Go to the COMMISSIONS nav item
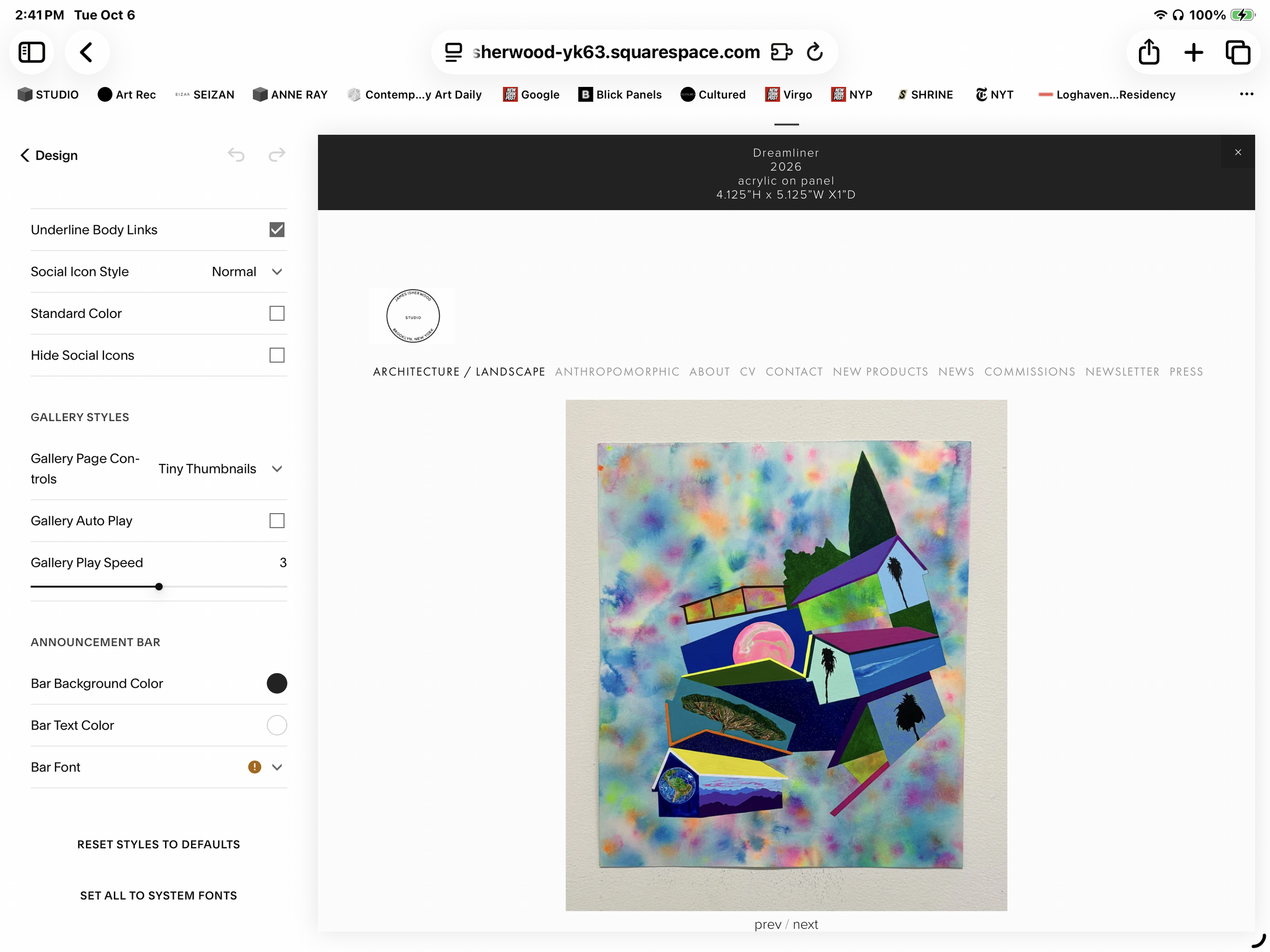This screenshot has width=1270, height=952. [x=1029, y=371]
